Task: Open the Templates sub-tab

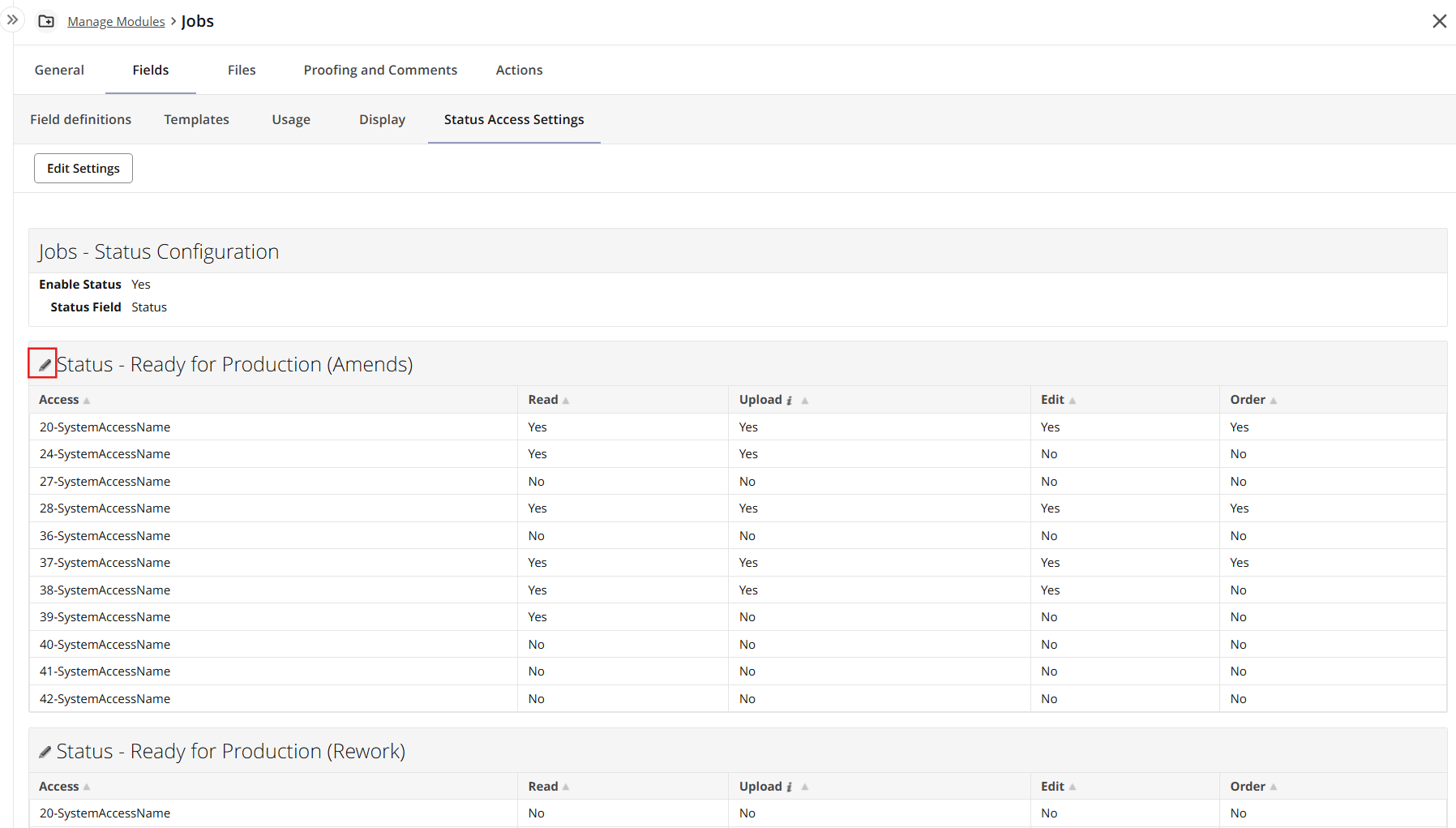Action: point(196,119)
